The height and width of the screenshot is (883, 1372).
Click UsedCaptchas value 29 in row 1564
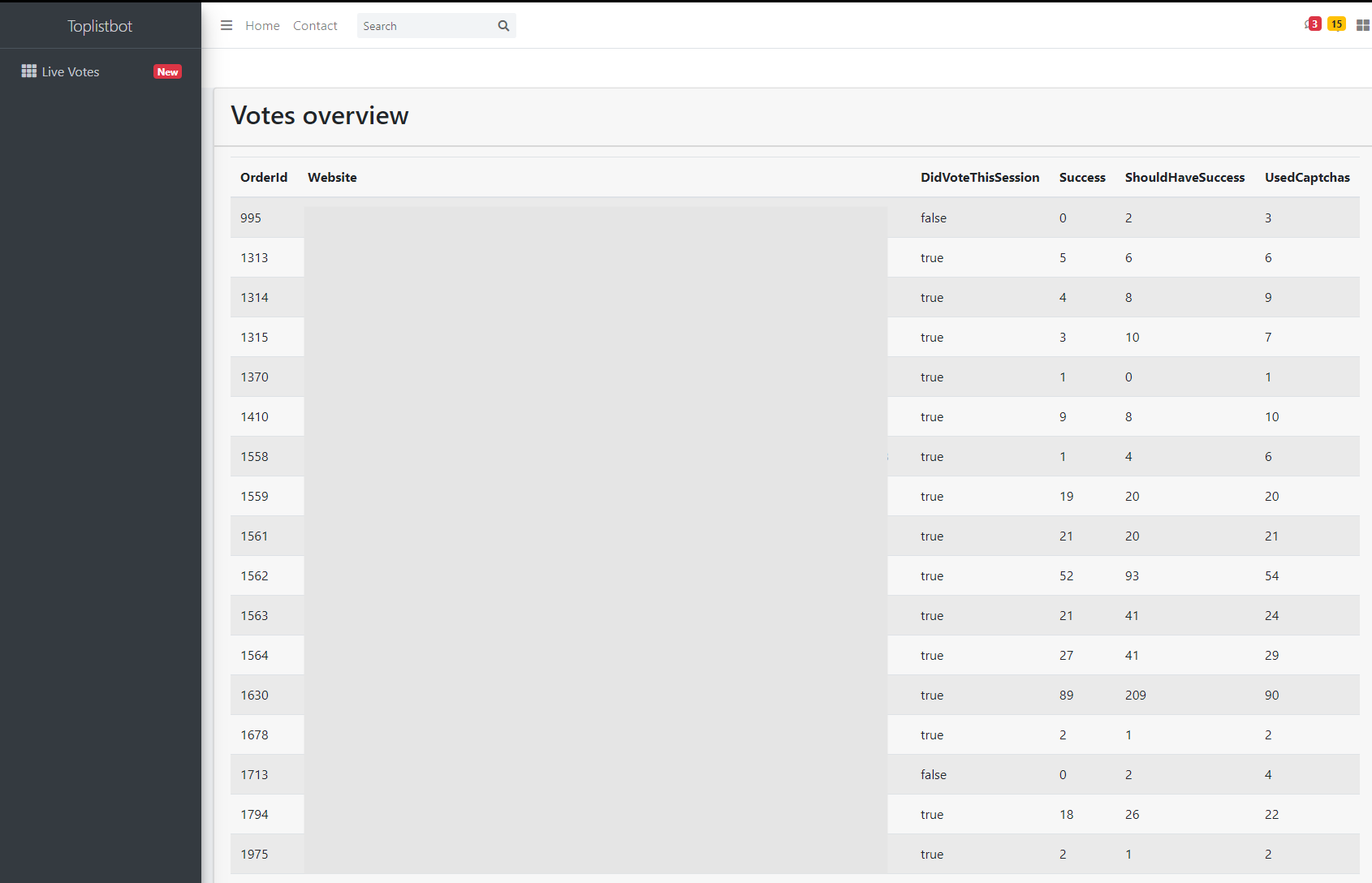(1271, 656)
